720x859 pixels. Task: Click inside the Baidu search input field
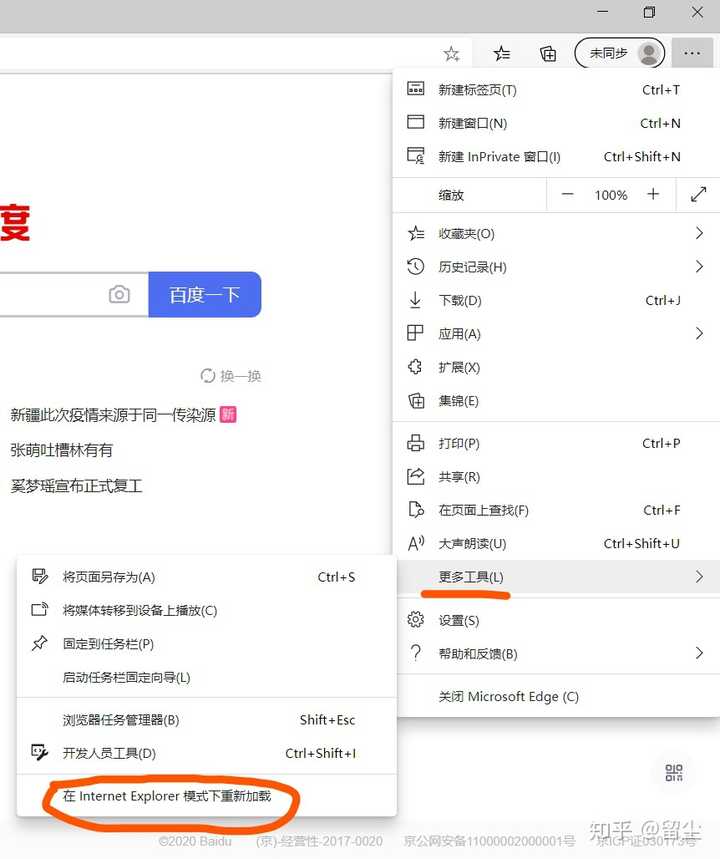52,295
